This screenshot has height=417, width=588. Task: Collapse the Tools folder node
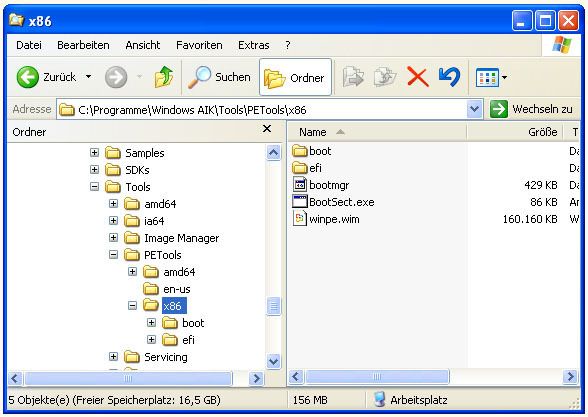coord(94,186)
